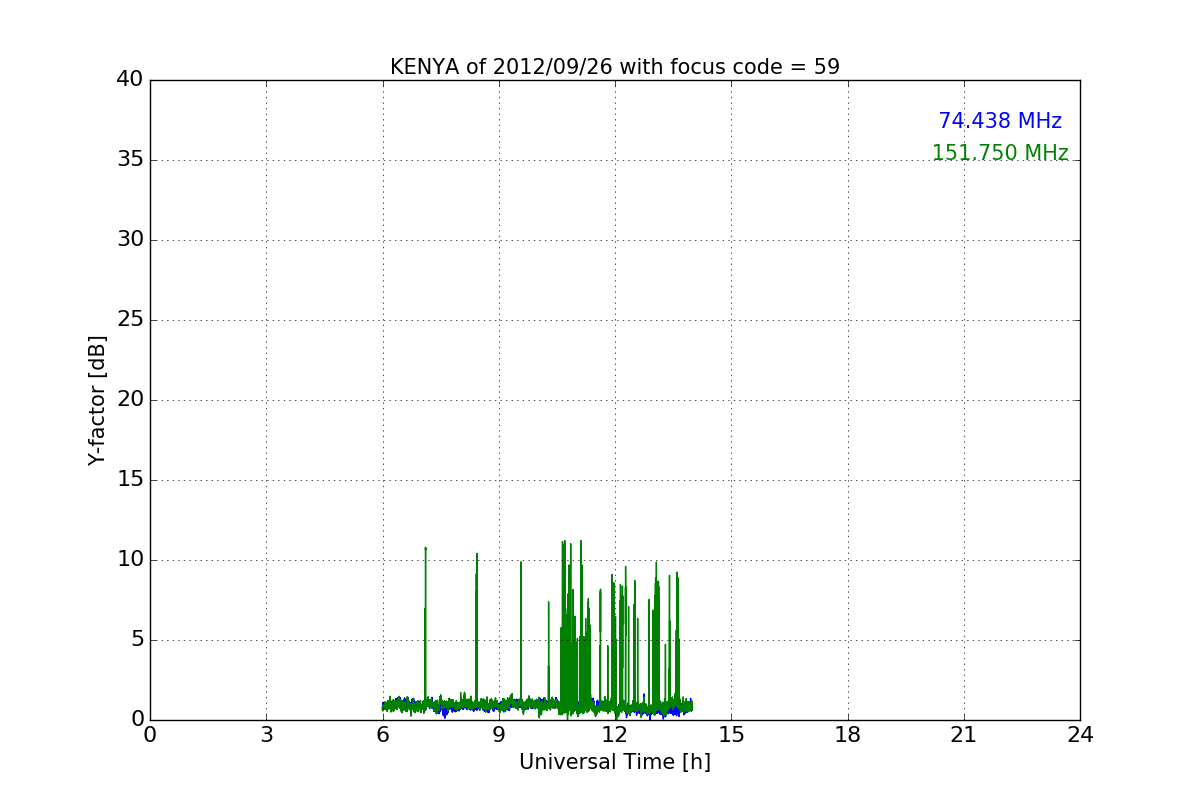Click the Y-factor [dB] axis label

(x=97, y=400)
